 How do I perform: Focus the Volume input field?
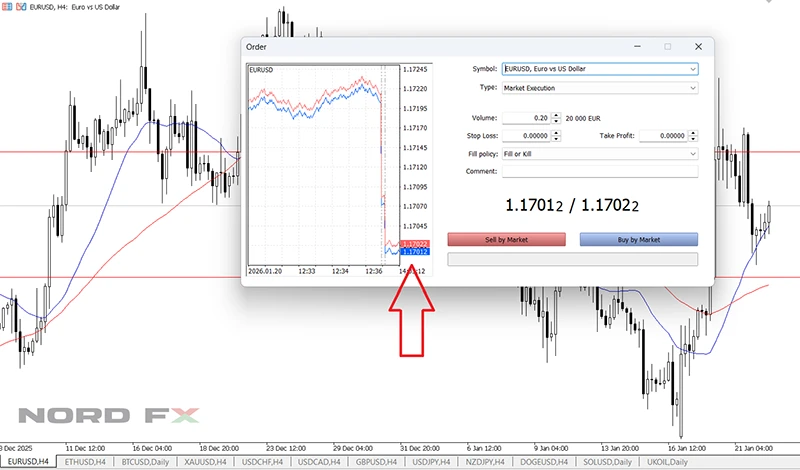pos(525,117)
